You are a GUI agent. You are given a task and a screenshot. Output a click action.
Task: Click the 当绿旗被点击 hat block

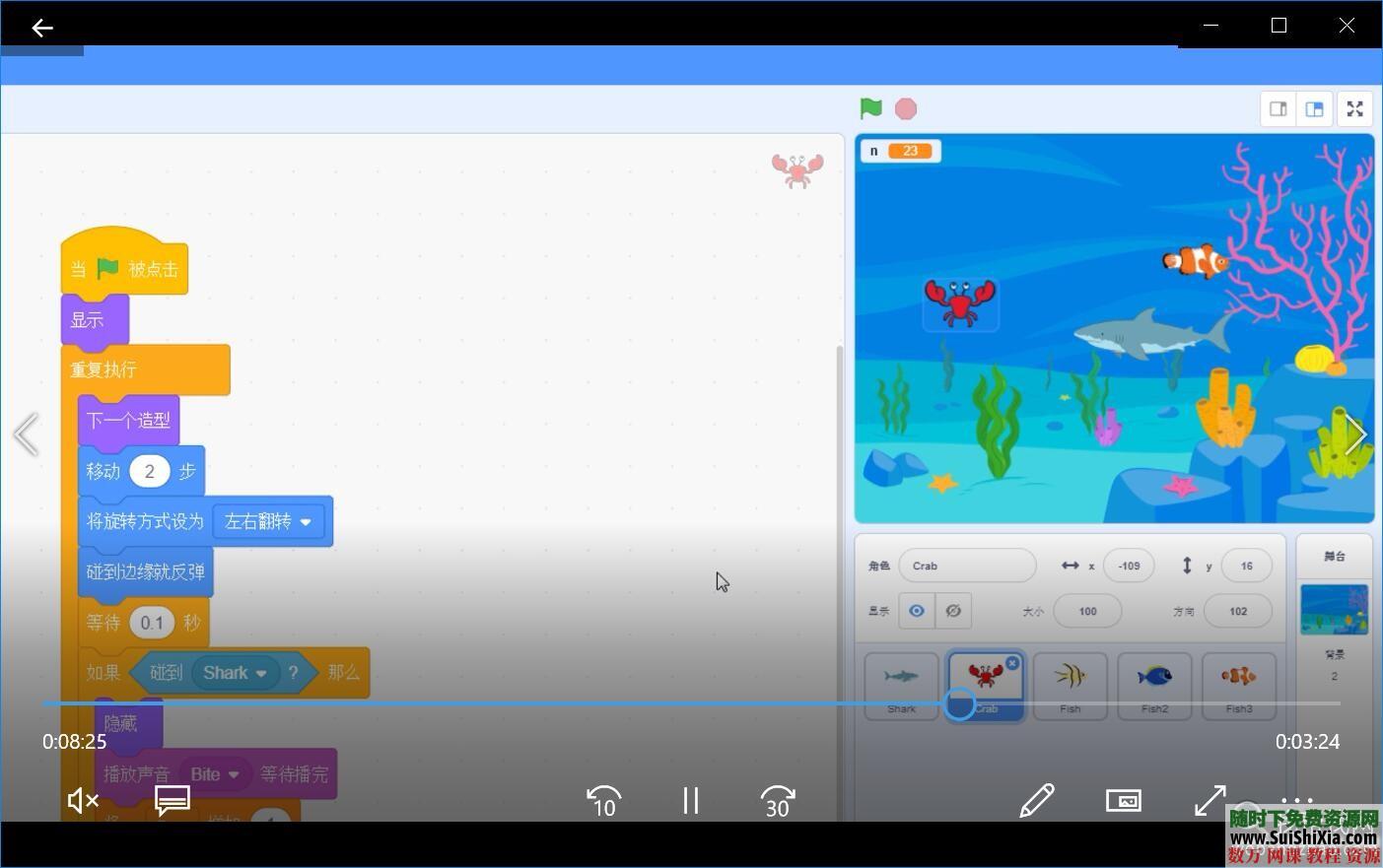point(124,262)
